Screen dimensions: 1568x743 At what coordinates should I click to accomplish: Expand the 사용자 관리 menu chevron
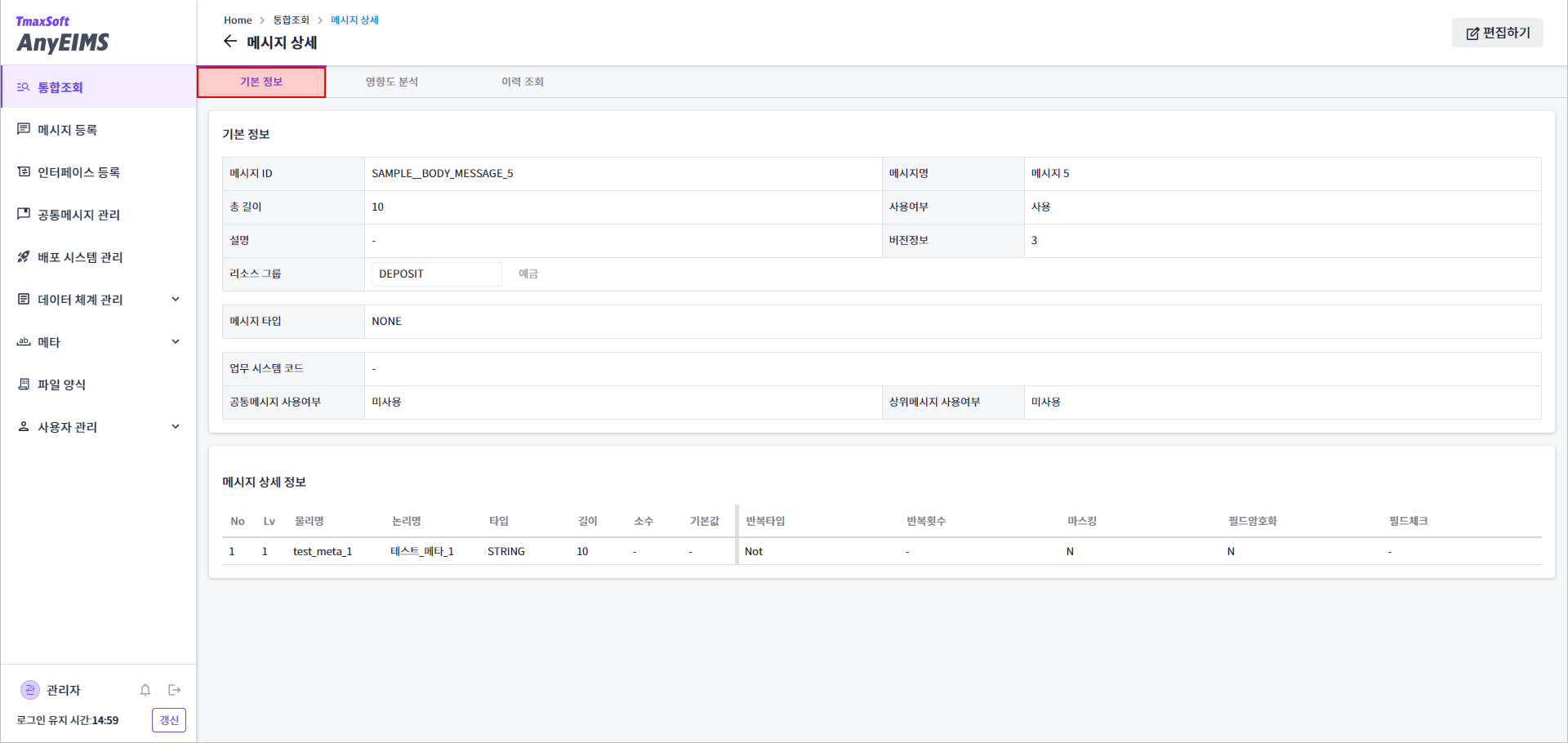176,426
